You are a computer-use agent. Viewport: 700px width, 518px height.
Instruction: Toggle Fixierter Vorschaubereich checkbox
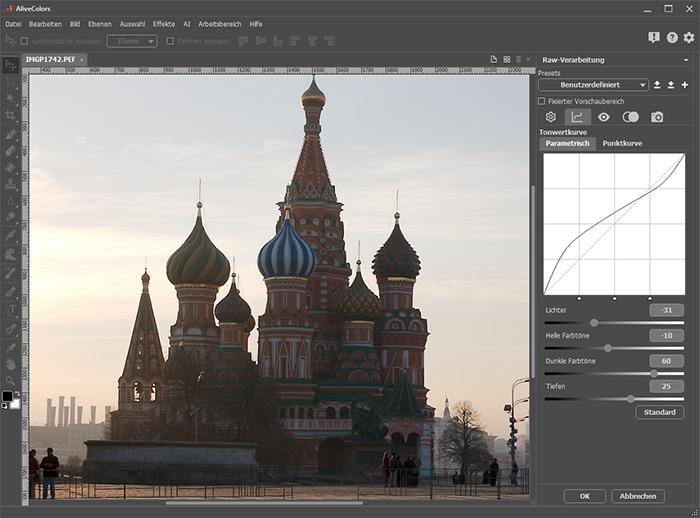tap(542, 101)
